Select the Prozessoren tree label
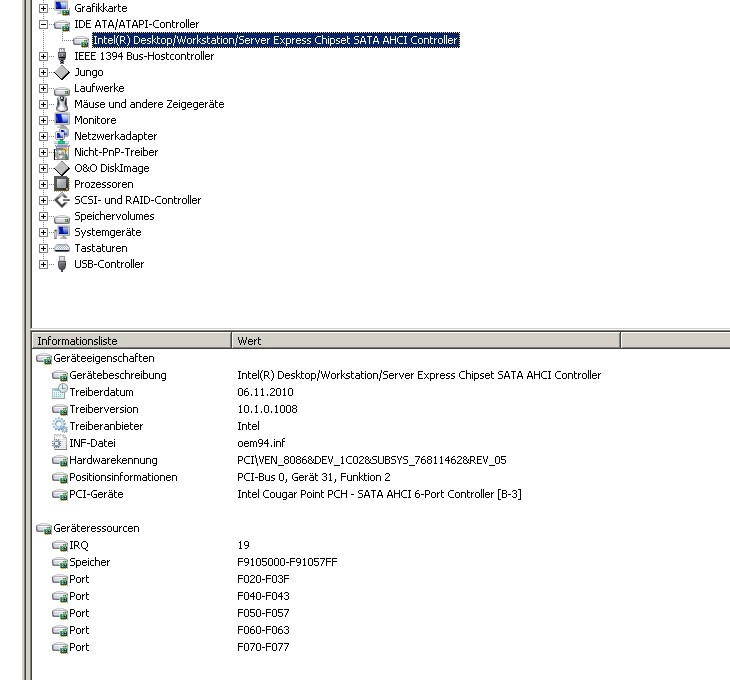 pos(104,184)
